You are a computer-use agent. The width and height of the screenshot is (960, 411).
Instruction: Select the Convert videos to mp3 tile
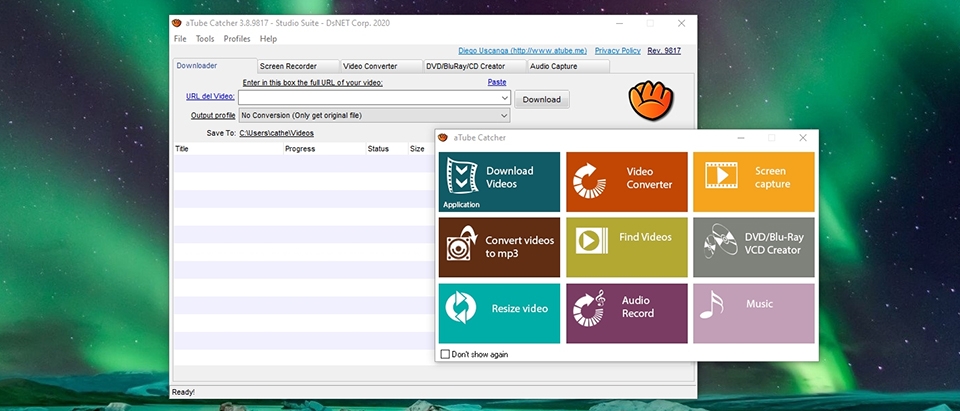click(x=499, y=247)
